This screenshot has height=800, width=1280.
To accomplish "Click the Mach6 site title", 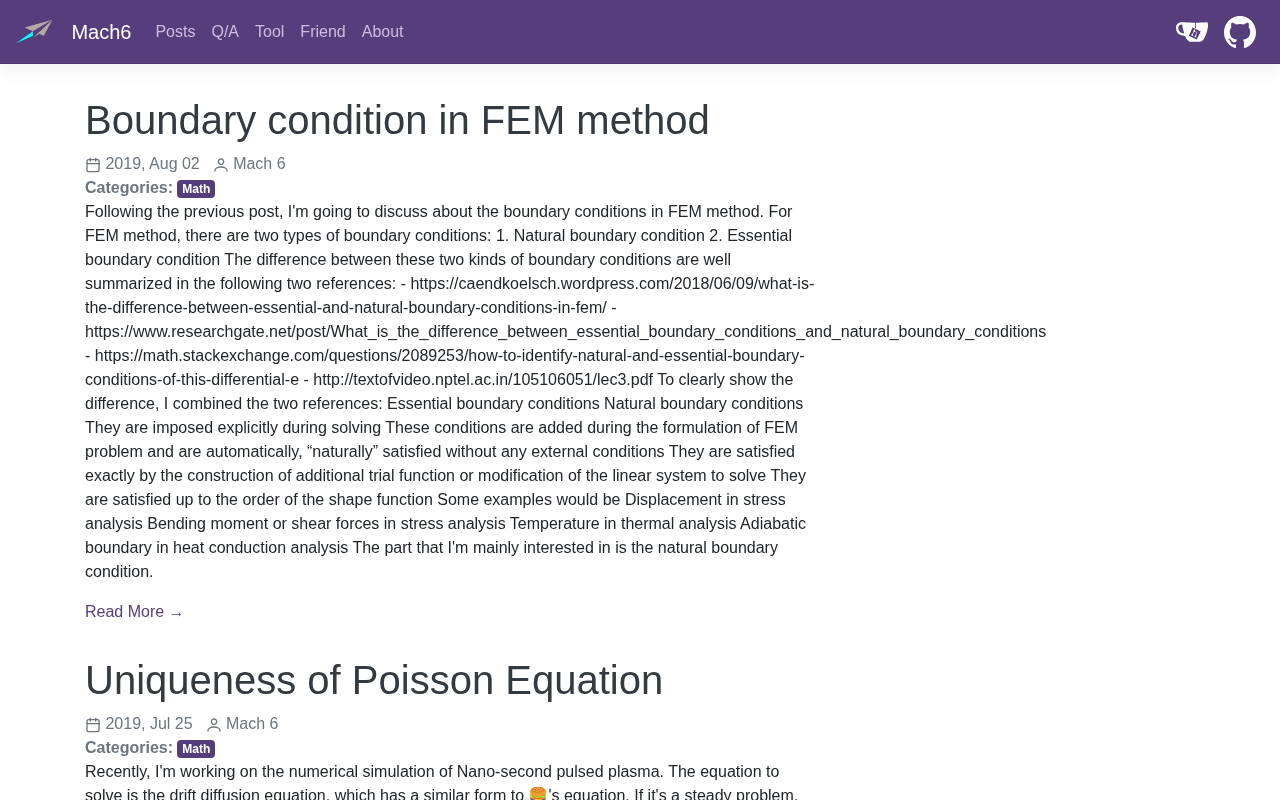I will point(101,32).
